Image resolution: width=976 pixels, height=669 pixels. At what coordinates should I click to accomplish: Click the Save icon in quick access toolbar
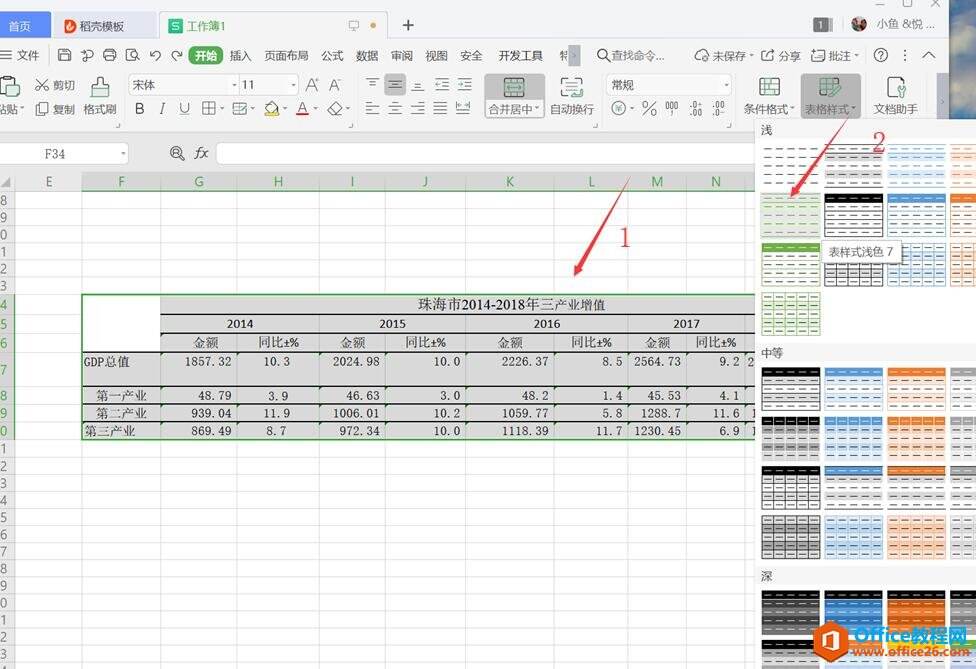[64, 55]
